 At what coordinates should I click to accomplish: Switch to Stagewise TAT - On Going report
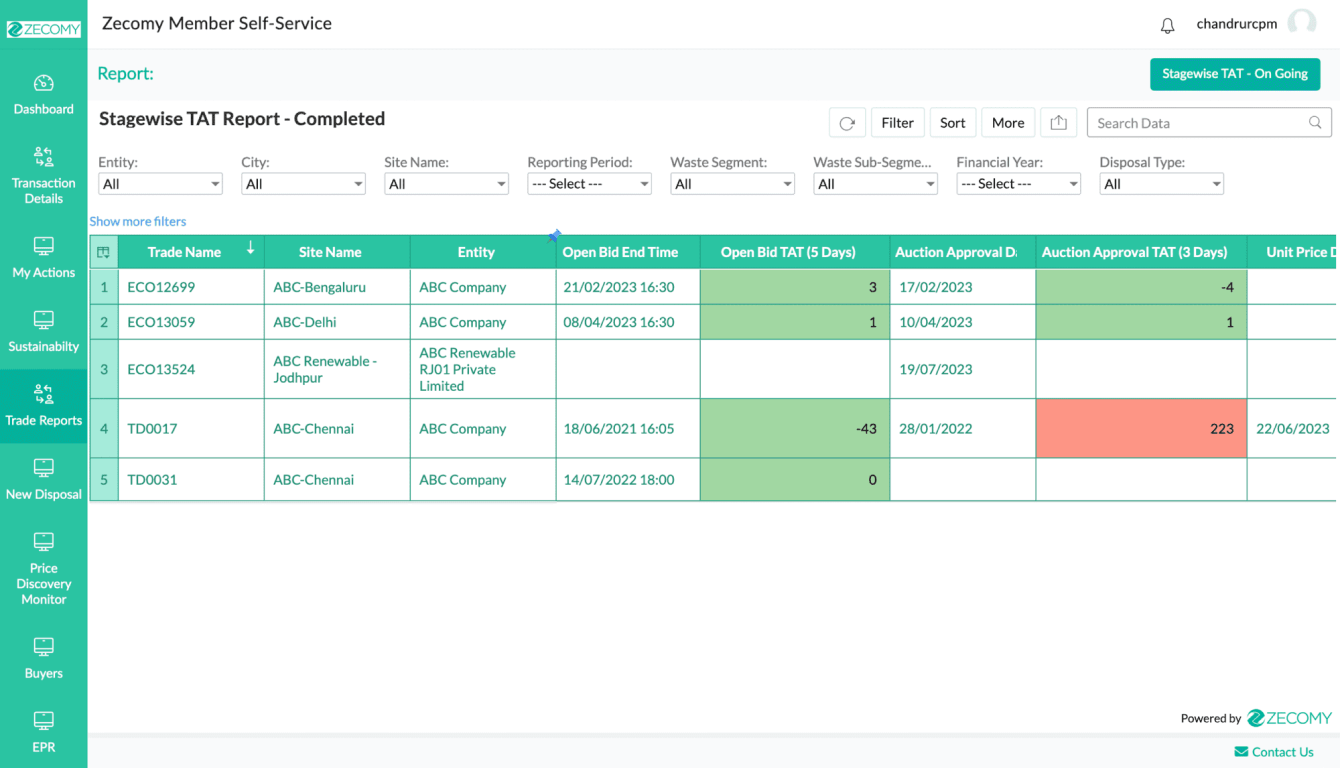coord(1235,74)
